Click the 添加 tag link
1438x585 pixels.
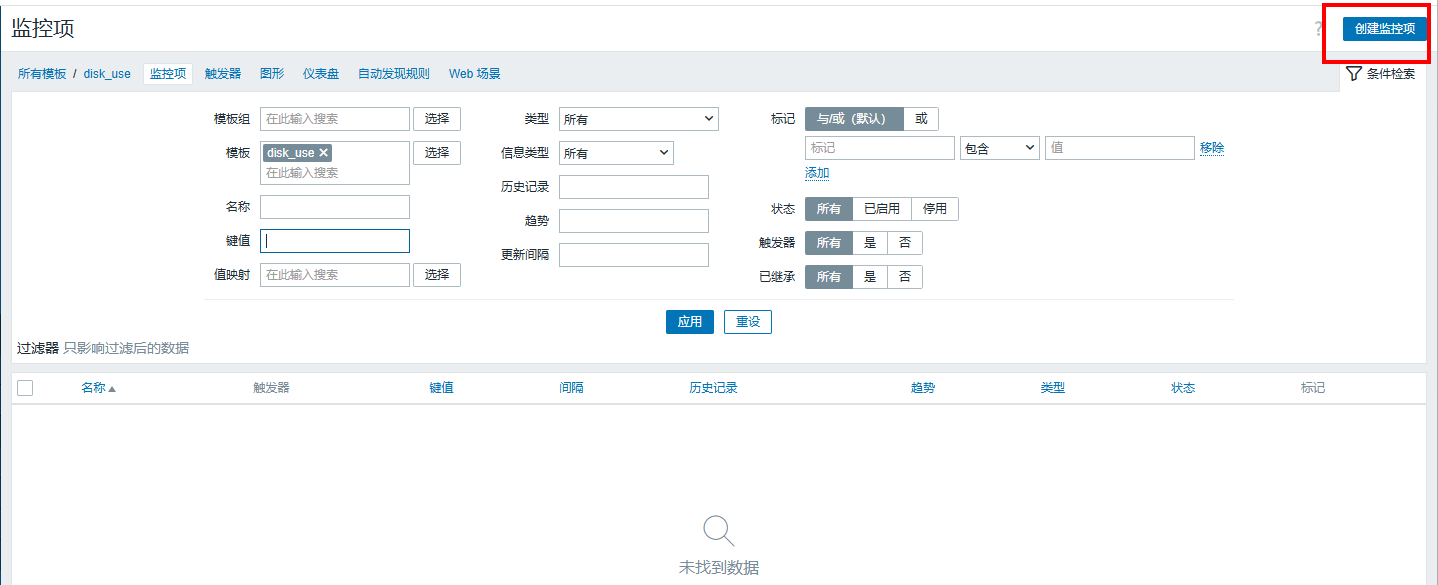817,173
